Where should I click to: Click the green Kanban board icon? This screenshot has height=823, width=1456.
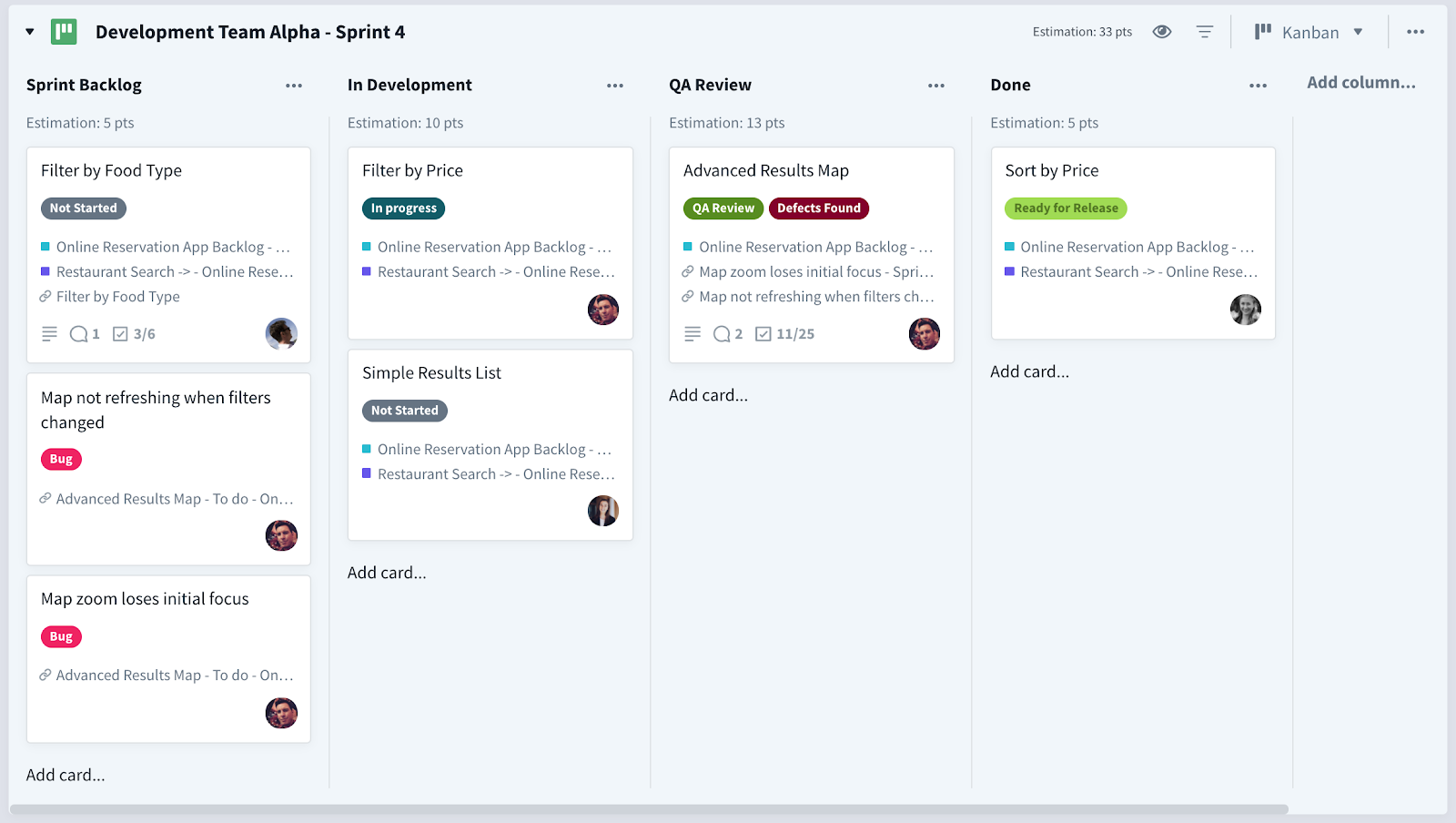[64, 32]
